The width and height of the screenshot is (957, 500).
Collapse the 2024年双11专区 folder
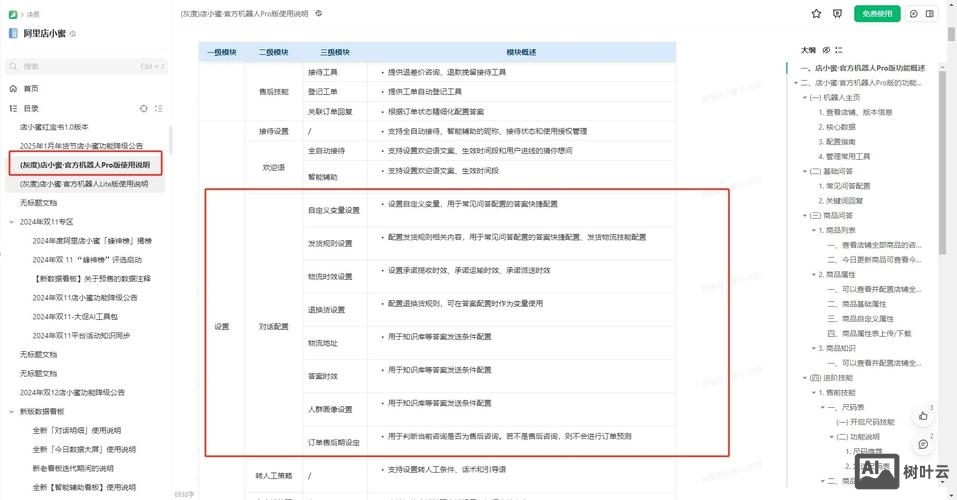[12, 222]
